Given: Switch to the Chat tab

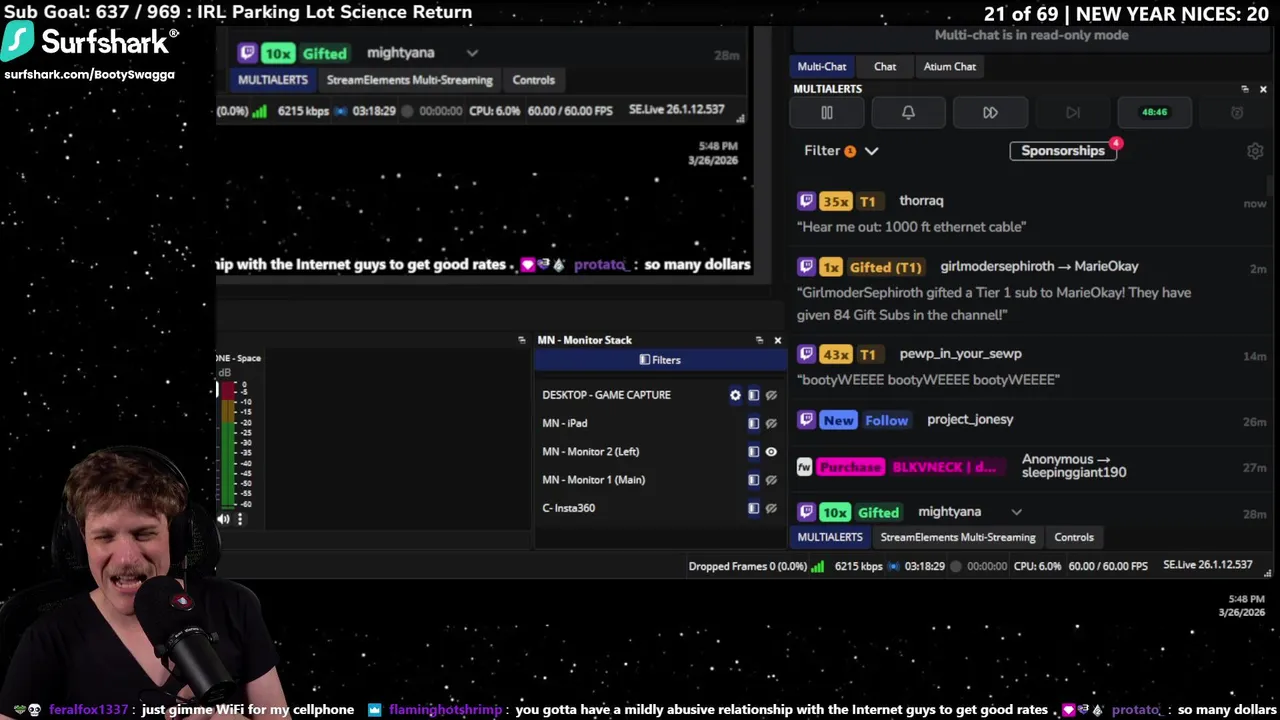Looking at the screenshot, I should 885,66.
